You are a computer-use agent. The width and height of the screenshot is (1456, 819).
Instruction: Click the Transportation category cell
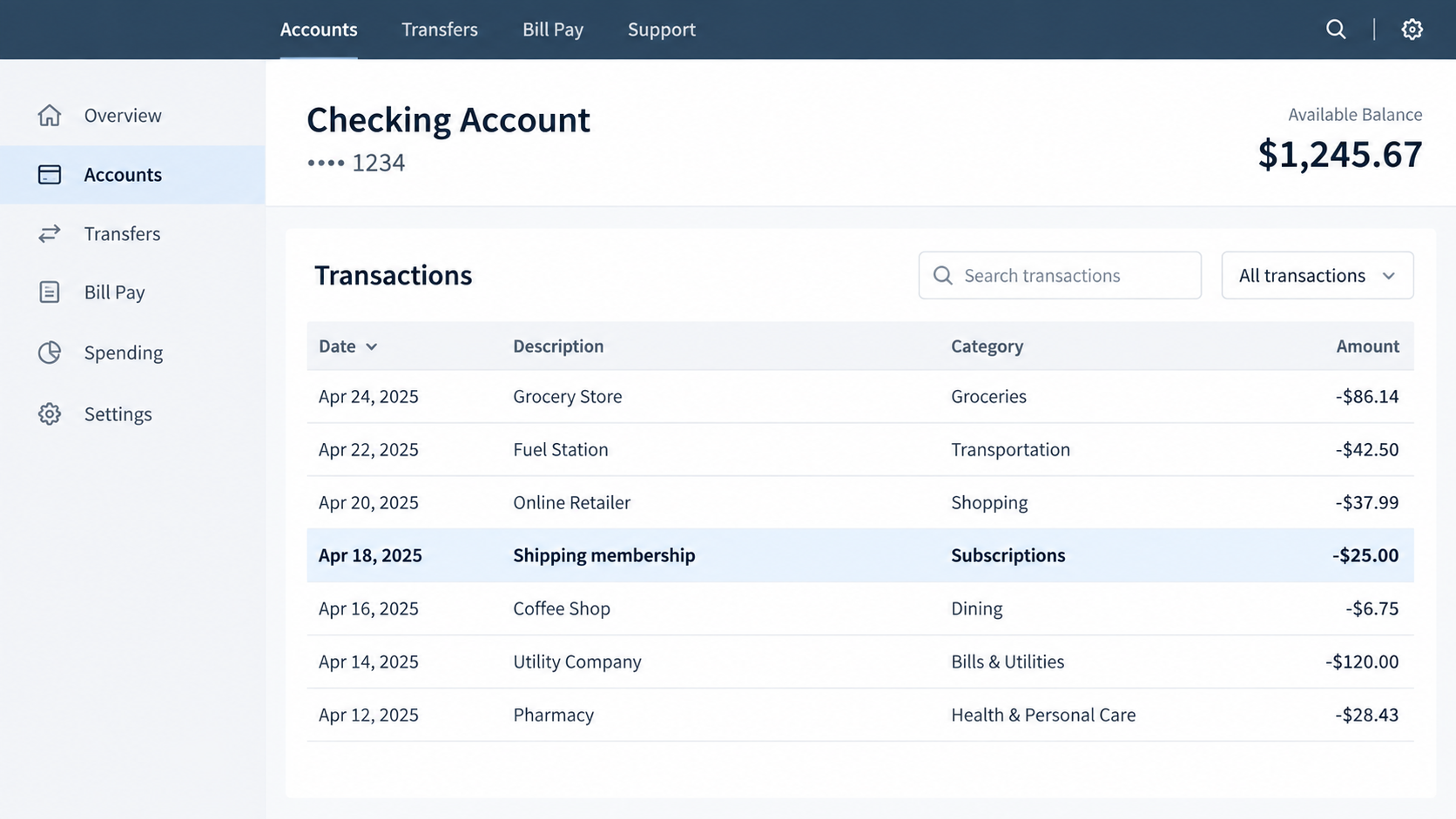[x=1010, y=450]
